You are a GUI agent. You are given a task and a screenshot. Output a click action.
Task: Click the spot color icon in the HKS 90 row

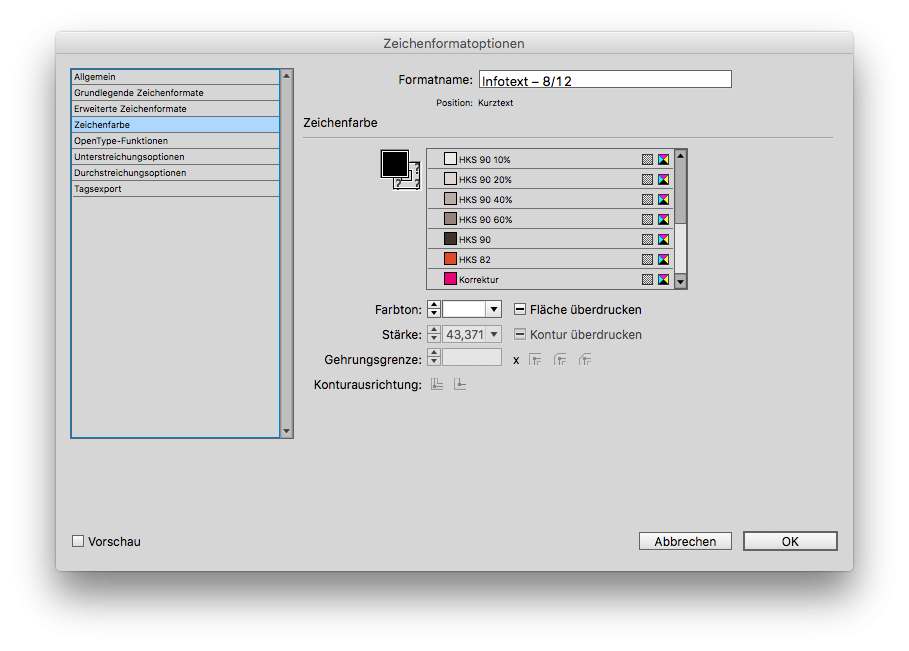coord(648,239)
